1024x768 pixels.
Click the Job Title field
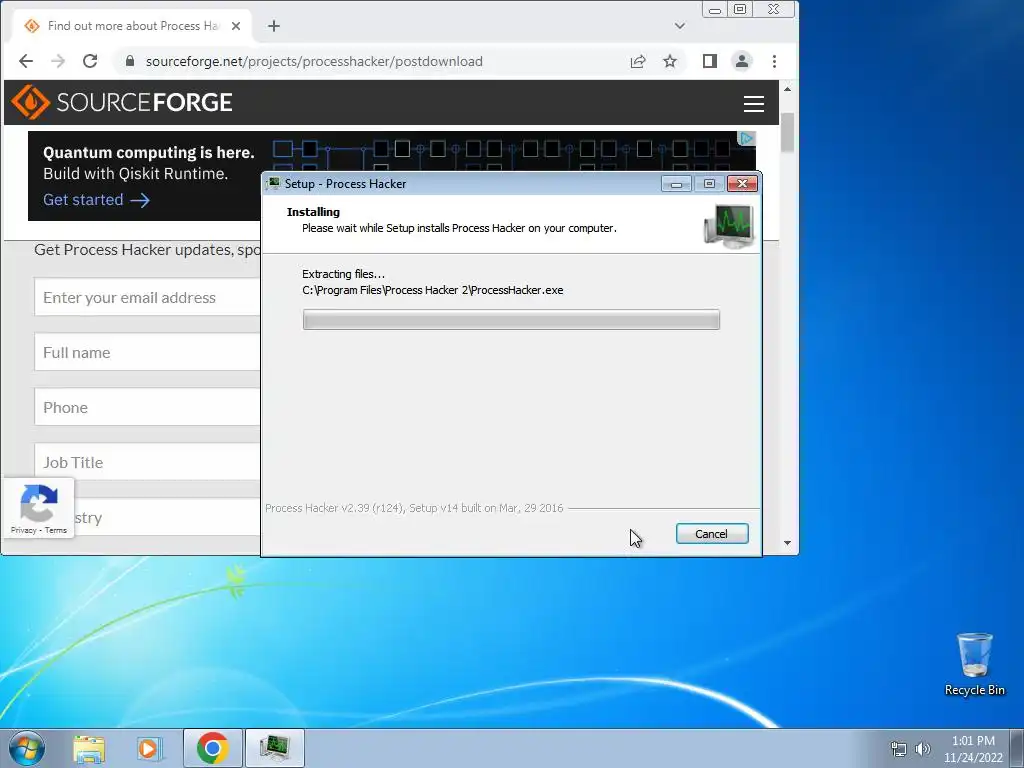[148, 462]
